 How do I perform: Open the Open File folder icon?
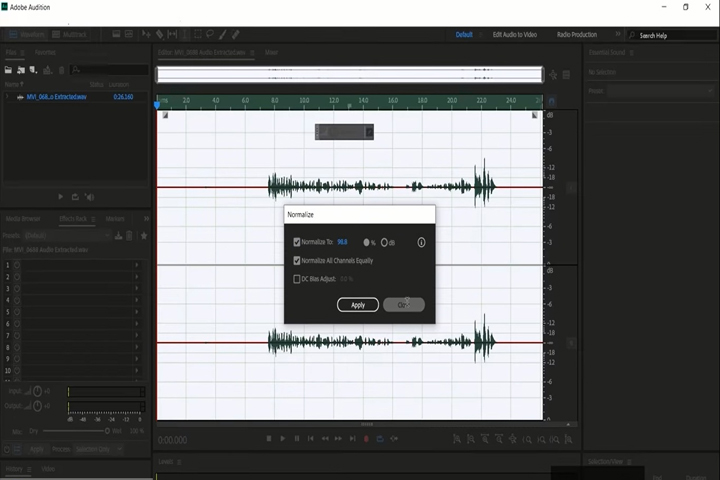[x=8, y=70]
